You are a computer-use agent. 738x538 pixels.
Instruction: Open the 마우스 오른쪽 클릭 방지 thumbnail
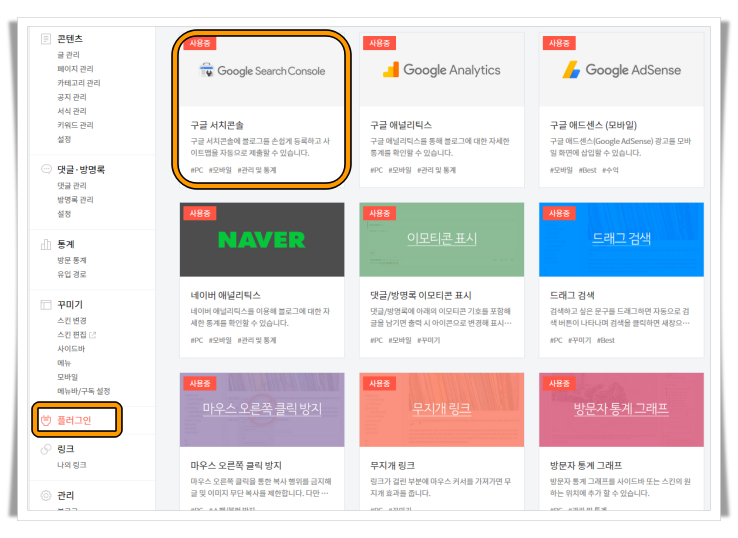262,410
